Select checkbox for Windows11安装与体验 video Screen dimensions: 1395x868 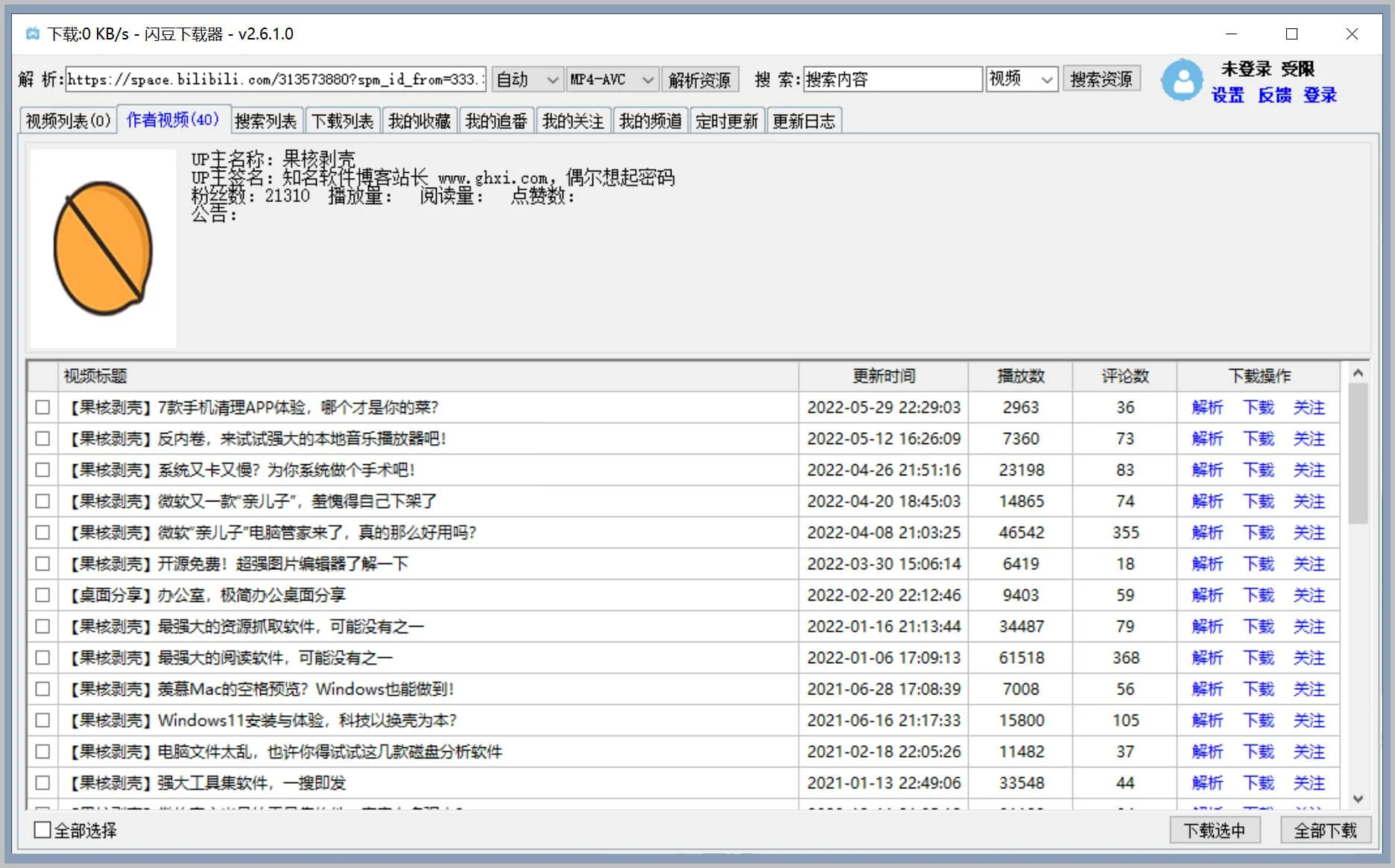tap(42, 720)
